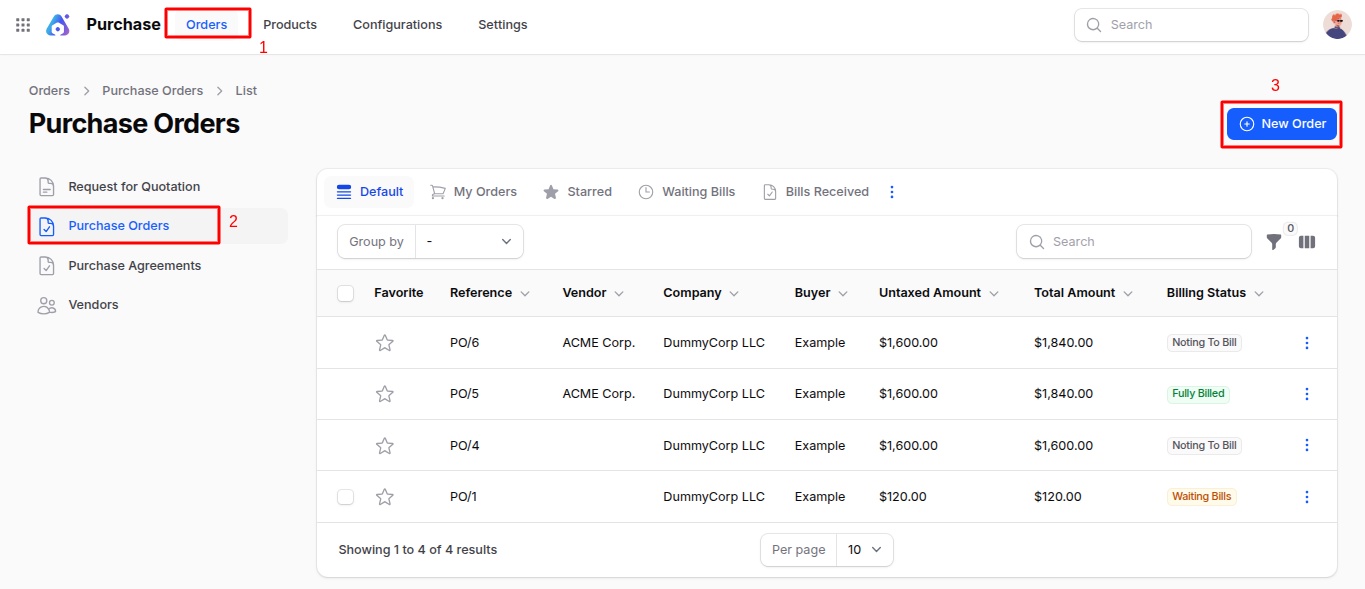Open the Vendors sidebar item

[x=93, y=305]
